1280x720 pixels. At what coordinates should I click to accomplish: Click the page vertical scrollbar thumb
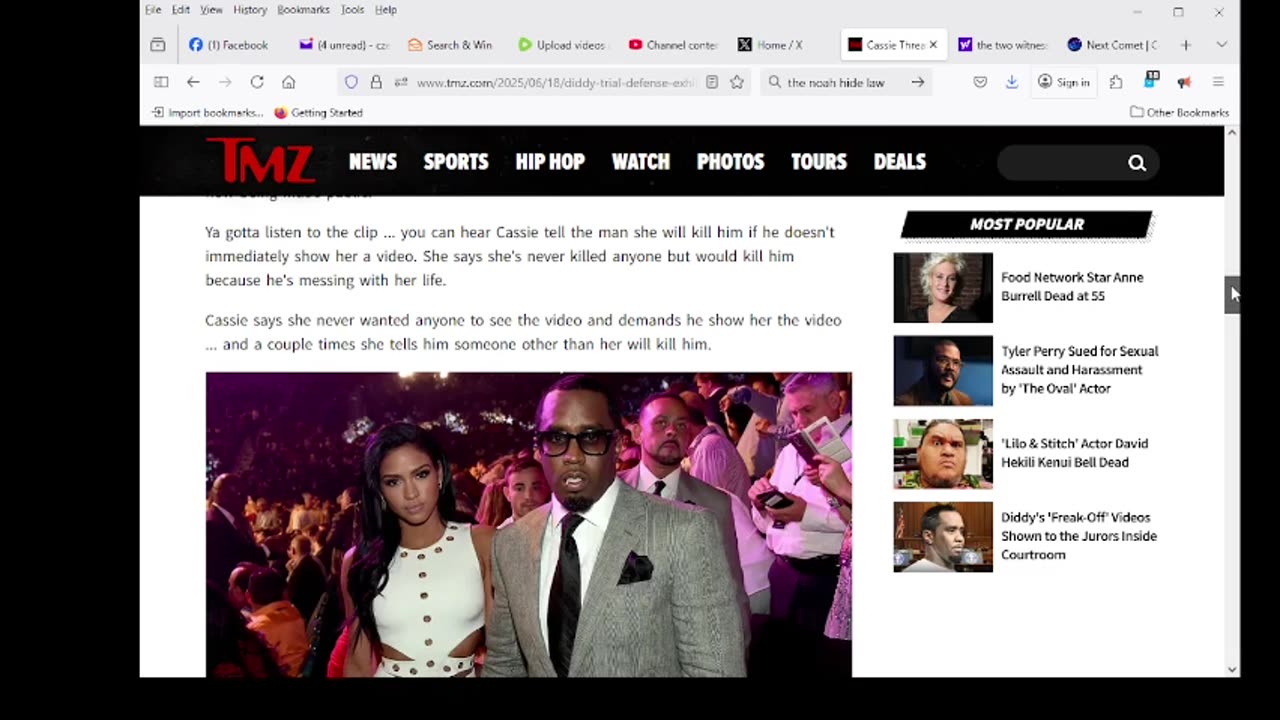click(1232, 295)
